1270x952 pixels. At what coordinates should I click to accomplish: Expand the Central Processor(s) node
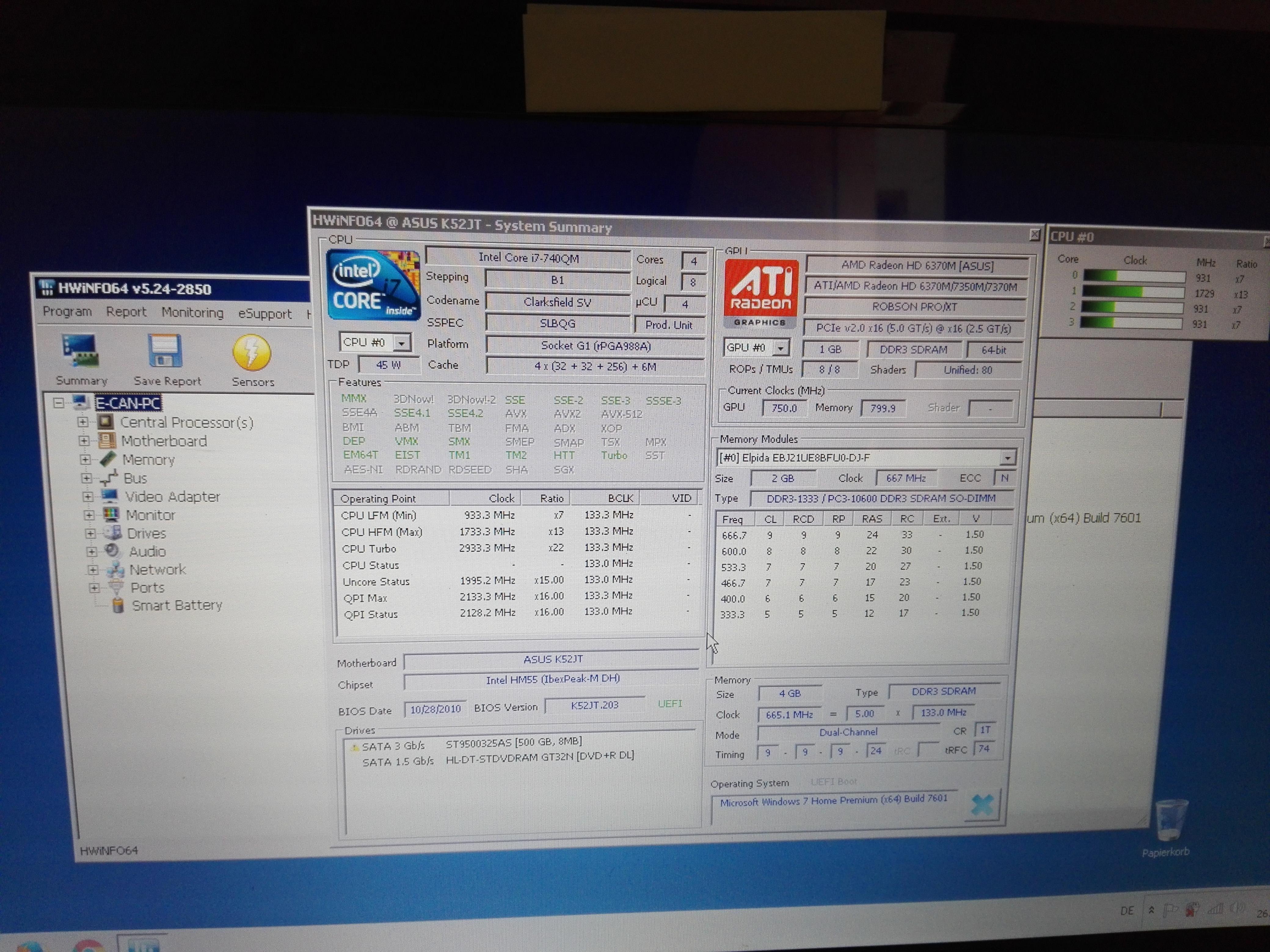point(83,422)
